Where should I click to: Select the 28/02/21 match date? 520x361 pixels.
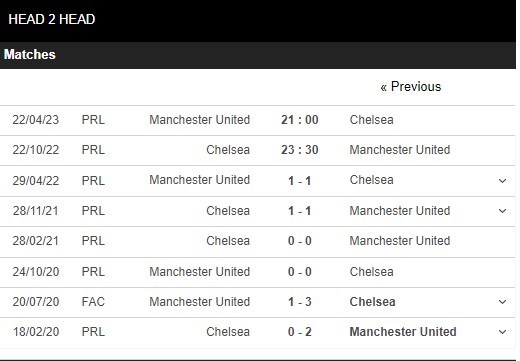coord(36,241)
